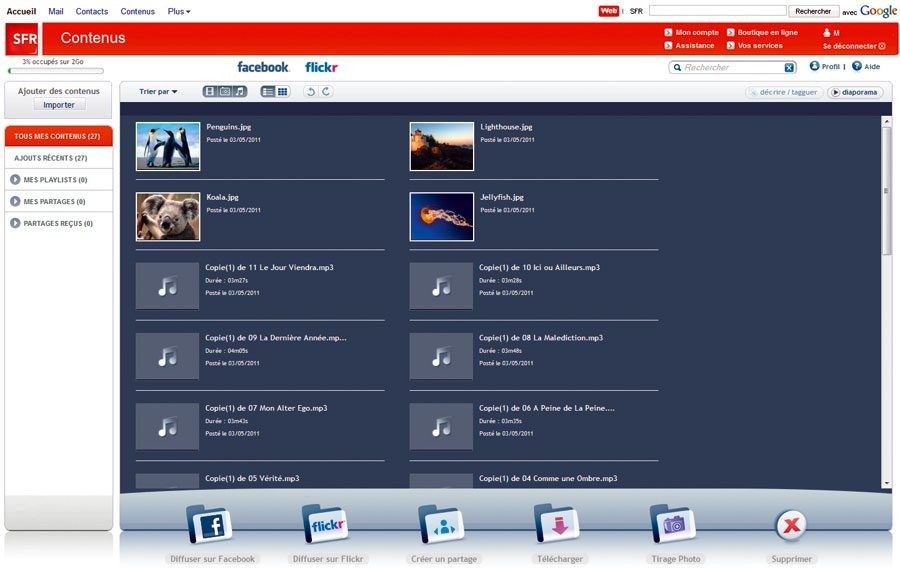The image size is (900, 570).
Task: Click the Aide help icon
Action: (x=857, y=67)
